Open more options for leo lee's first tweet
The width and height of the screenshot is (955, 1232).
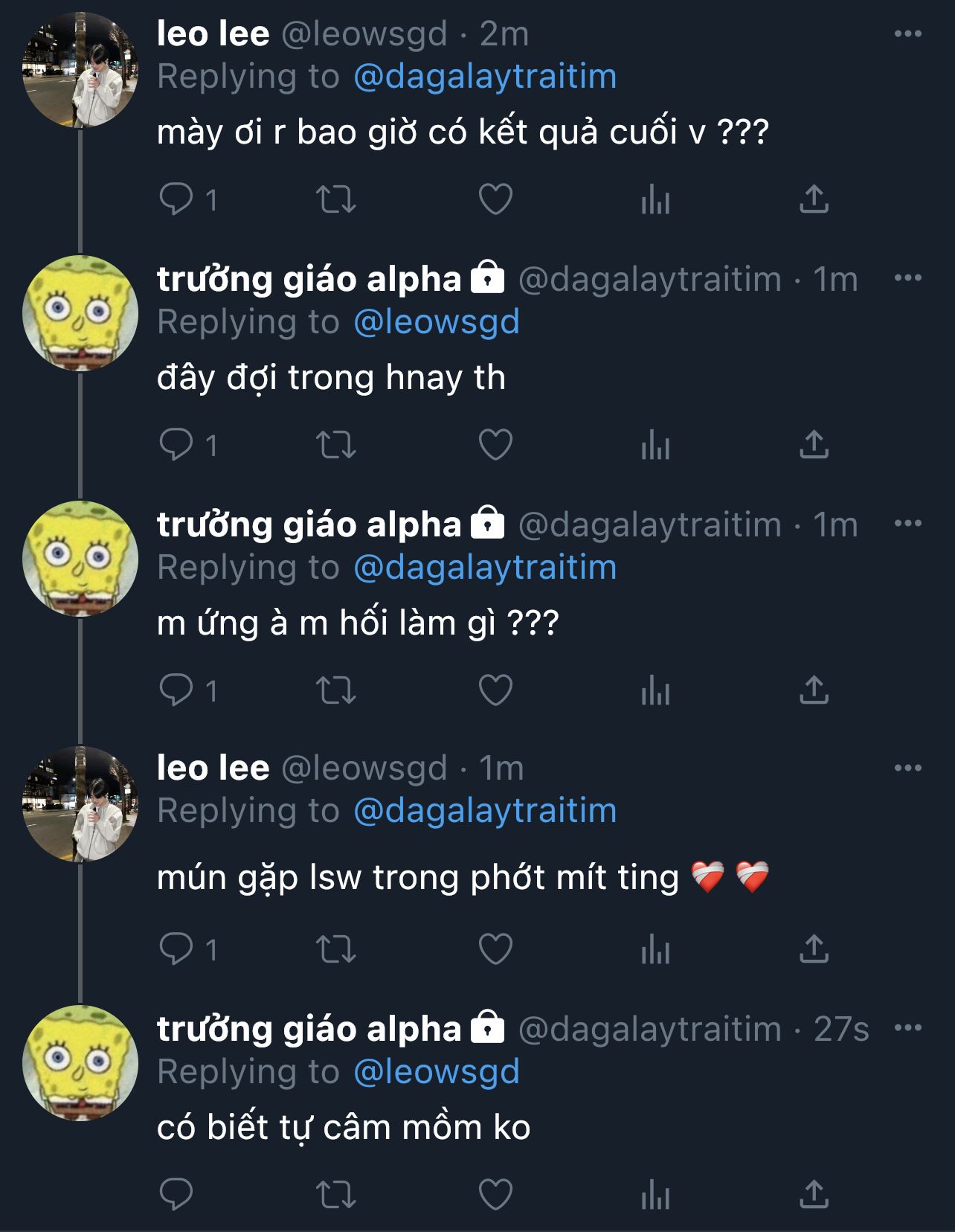tap(907, 33)
